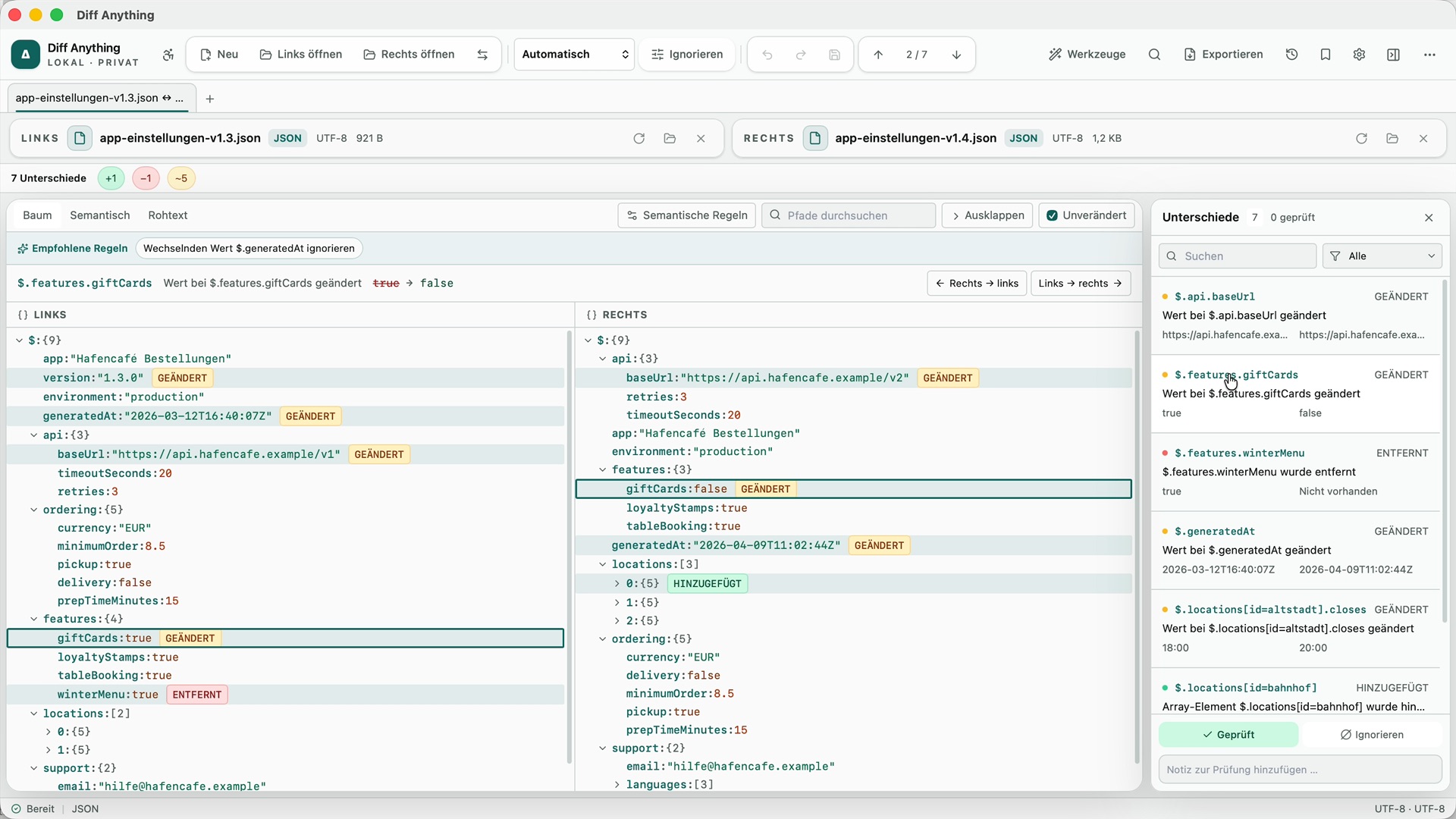The image size is (1456, 819).
Task: Click the AI assistant icon beside Diff Anything
Action: pyautogui.click(x=168, y=55)
